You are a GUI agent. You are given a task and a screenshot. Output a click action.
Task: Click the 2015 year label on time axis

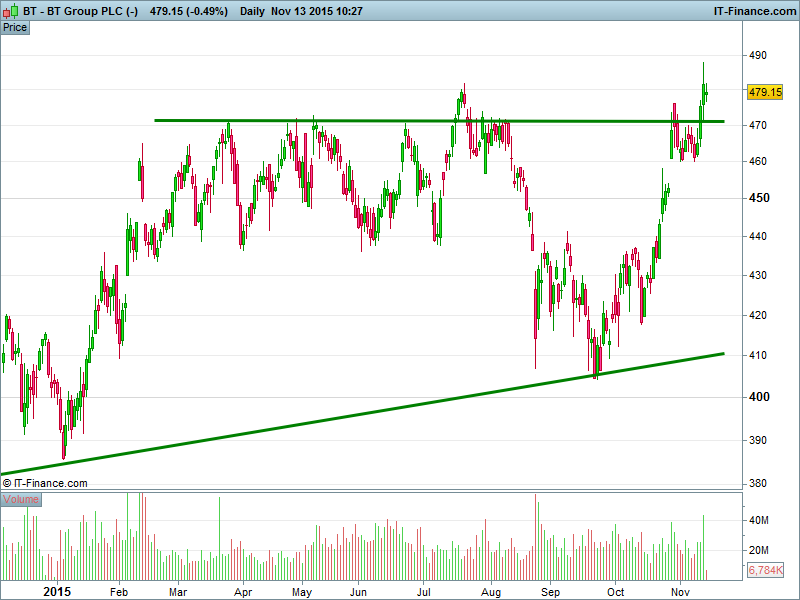[x=58, y=591]
